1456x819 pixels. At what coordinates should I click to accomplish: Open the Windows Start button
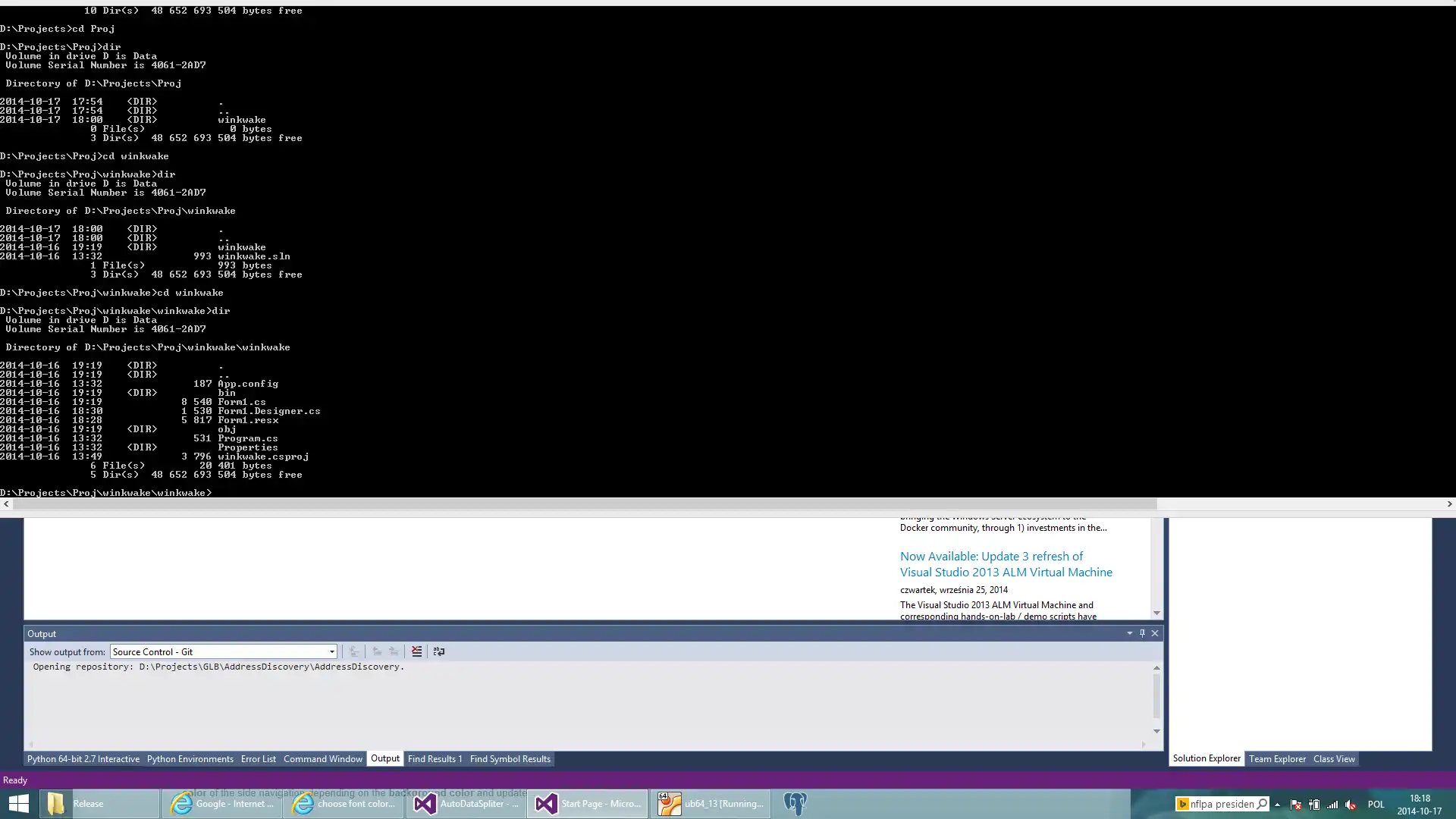pyautogui.click(x=18, y=804)
